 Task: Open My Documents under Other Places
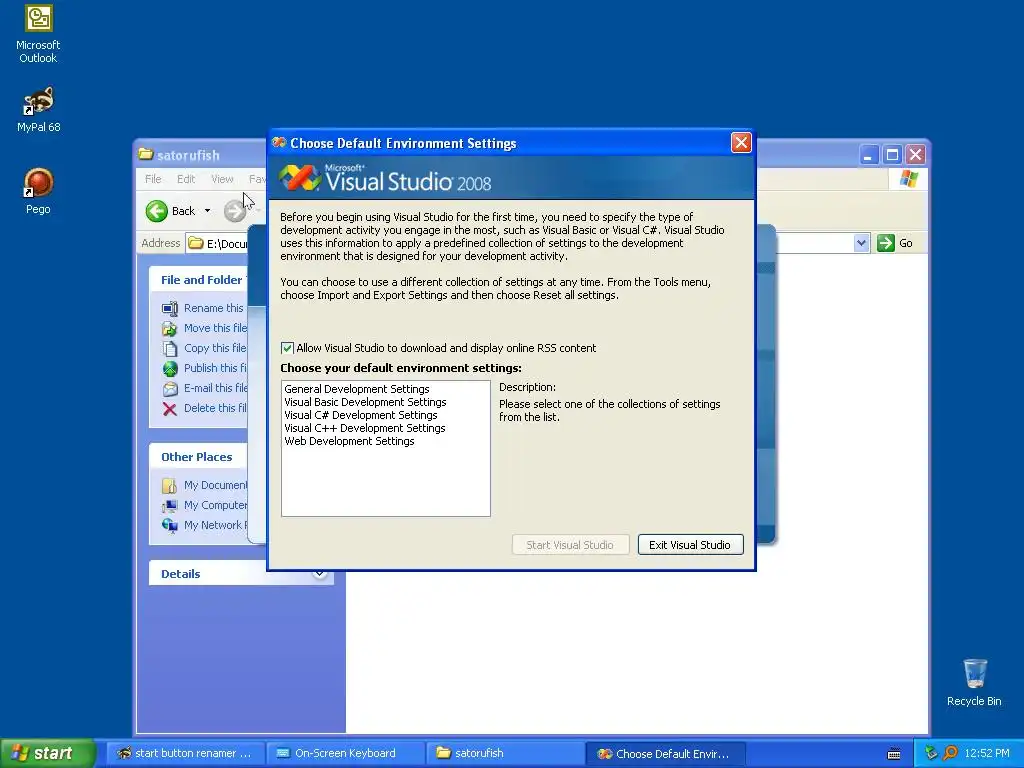point(204,485)
